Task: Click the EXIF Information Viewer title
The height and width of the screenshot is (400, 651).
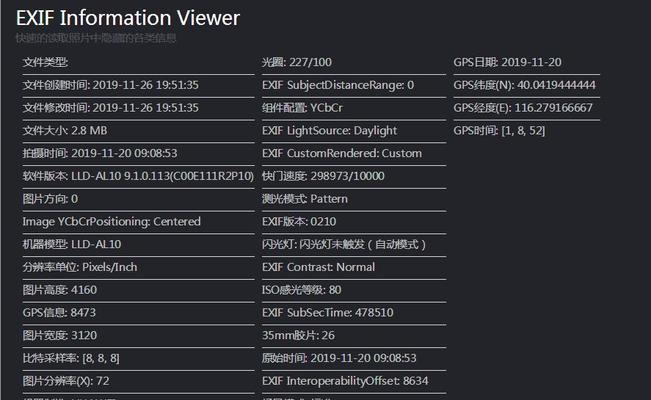Action: (127, 17)
